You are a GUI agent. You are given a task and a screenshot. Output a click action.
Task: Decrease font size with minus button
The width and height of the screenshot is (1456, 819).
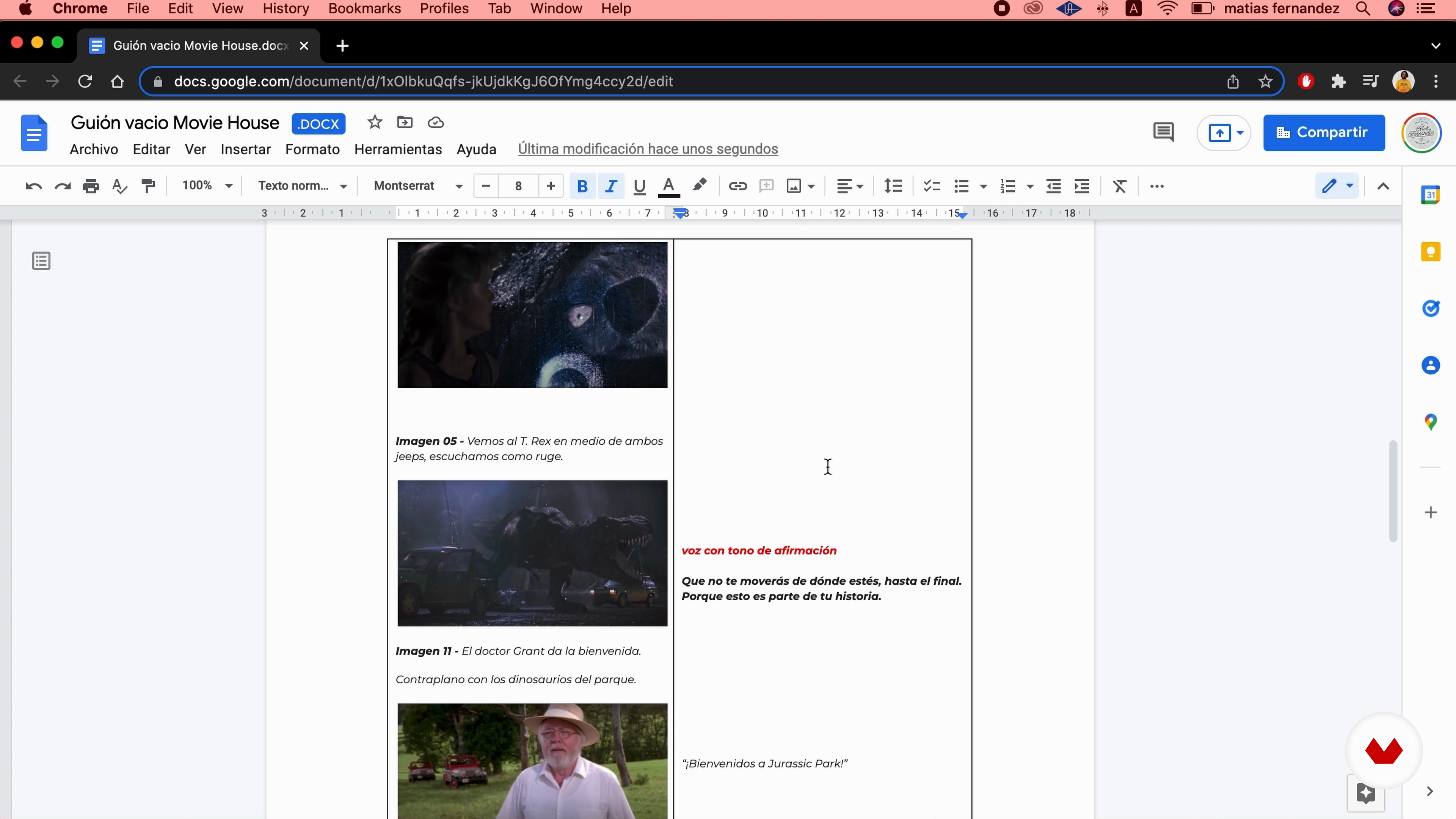485,185
